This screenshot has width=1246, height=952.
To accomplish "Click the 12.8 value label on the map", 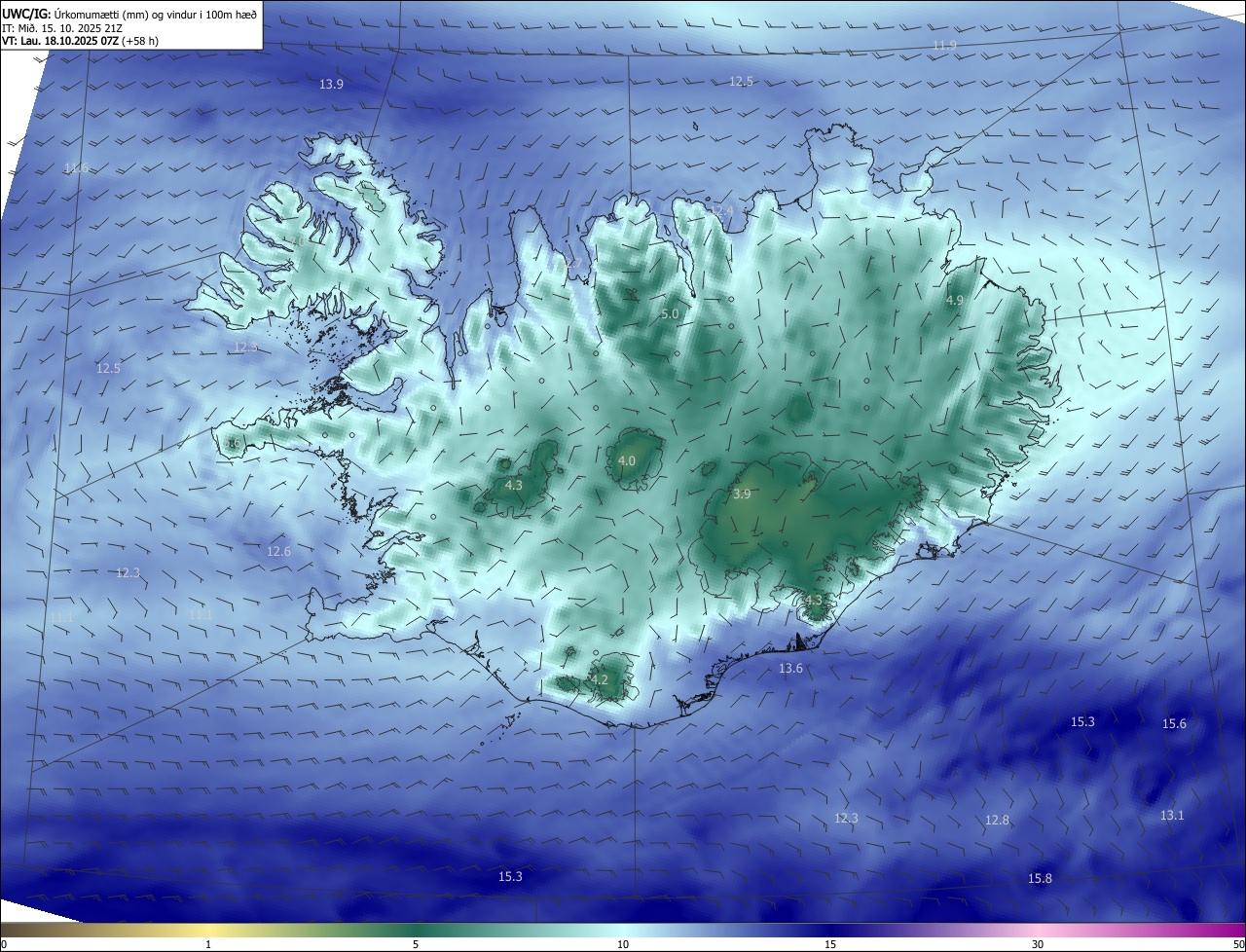I will [997, 821].
